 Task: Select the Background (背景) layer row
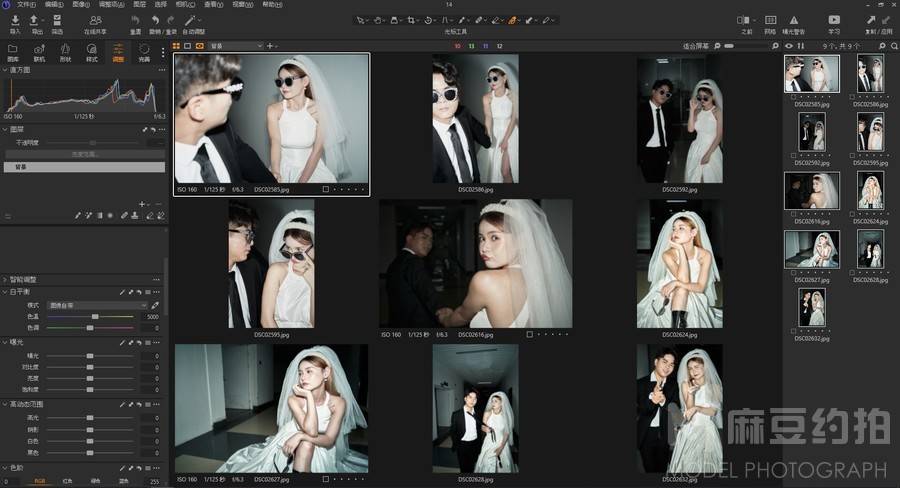(84, 167)
